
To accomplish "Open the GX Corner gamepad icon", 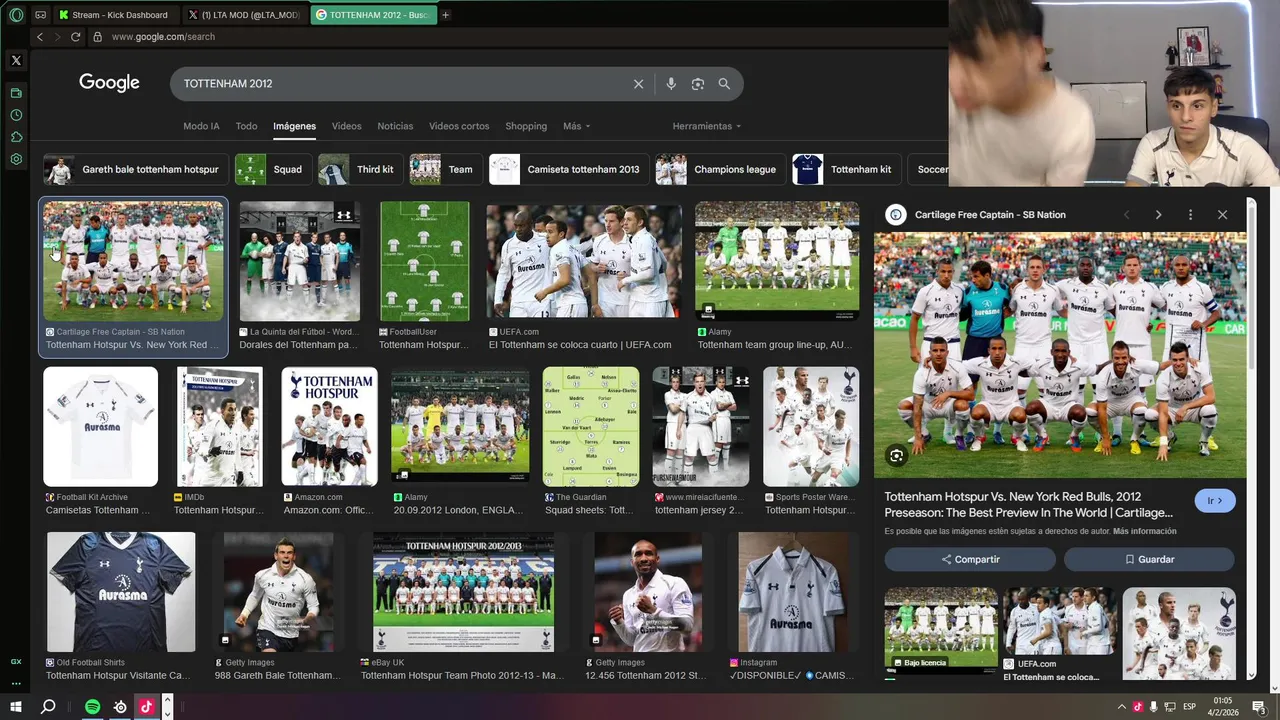I will point(41,15).
